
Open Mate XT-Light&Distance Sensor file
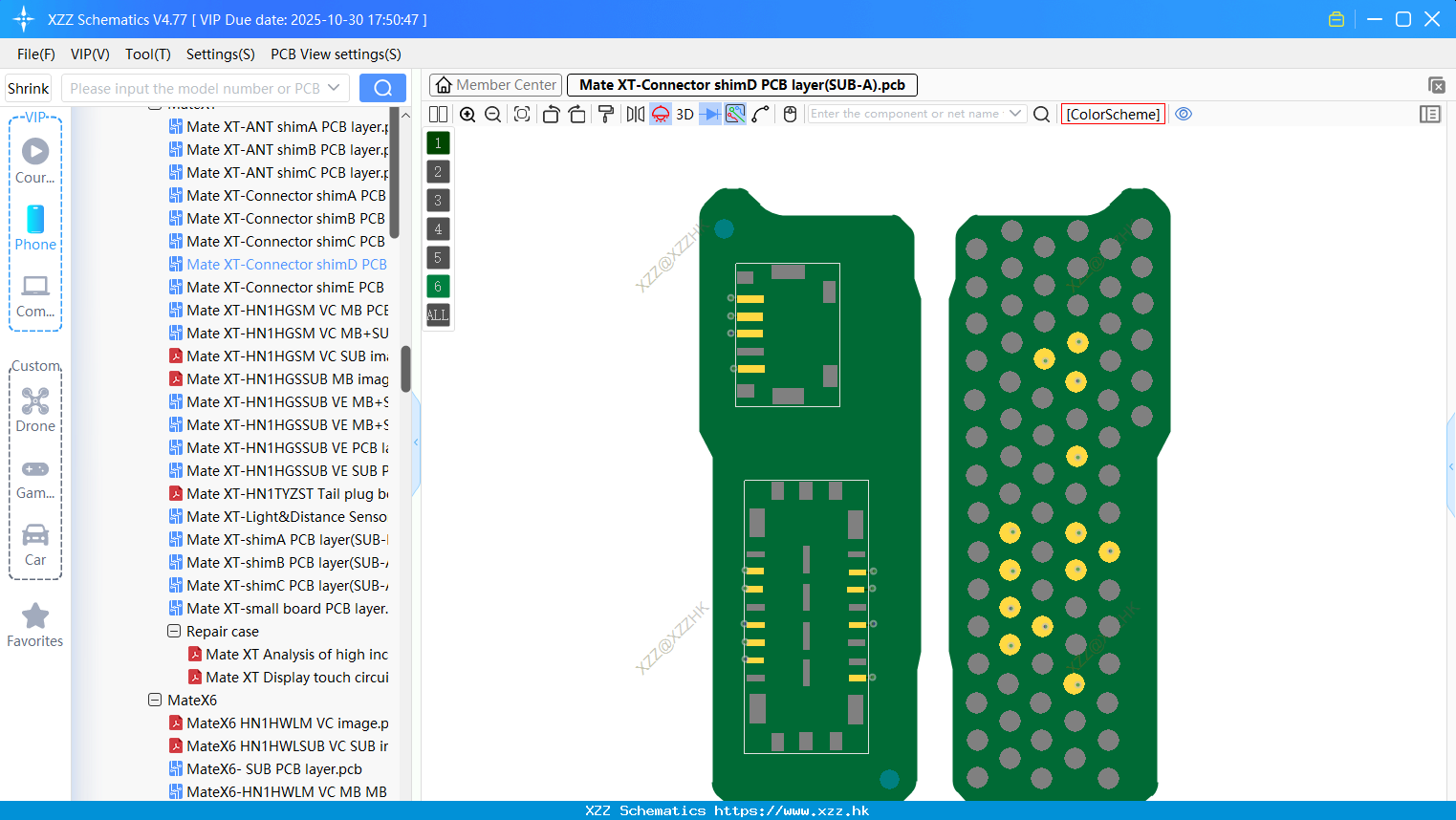pos(277,517)
